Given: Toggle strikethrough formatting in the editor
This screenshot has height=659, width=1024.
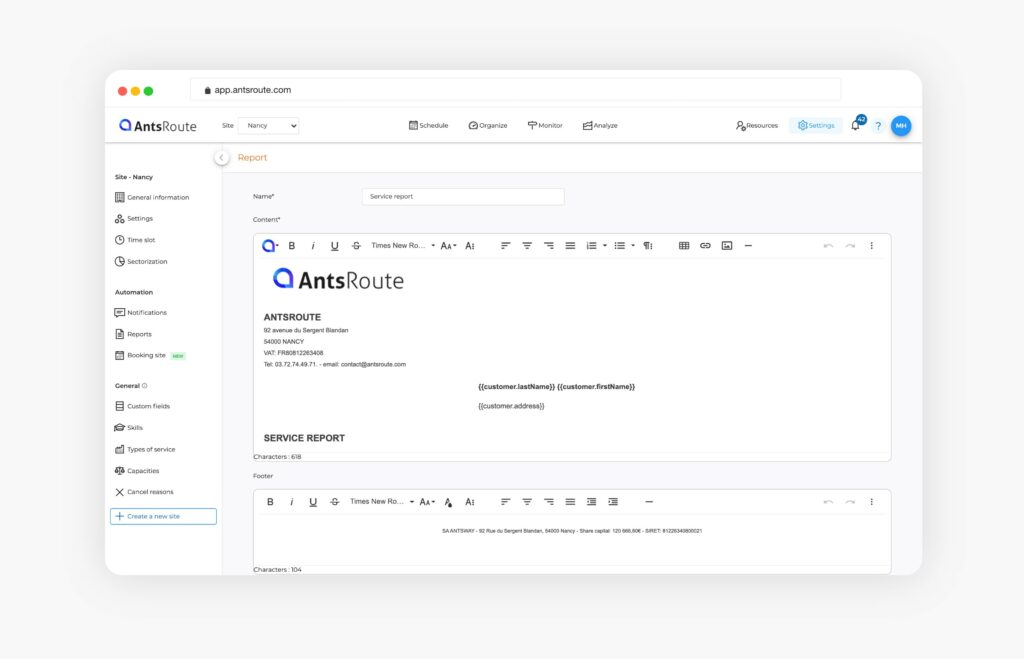Looking at the screenshot, I should pyautogui.click(x=356, y=245).
